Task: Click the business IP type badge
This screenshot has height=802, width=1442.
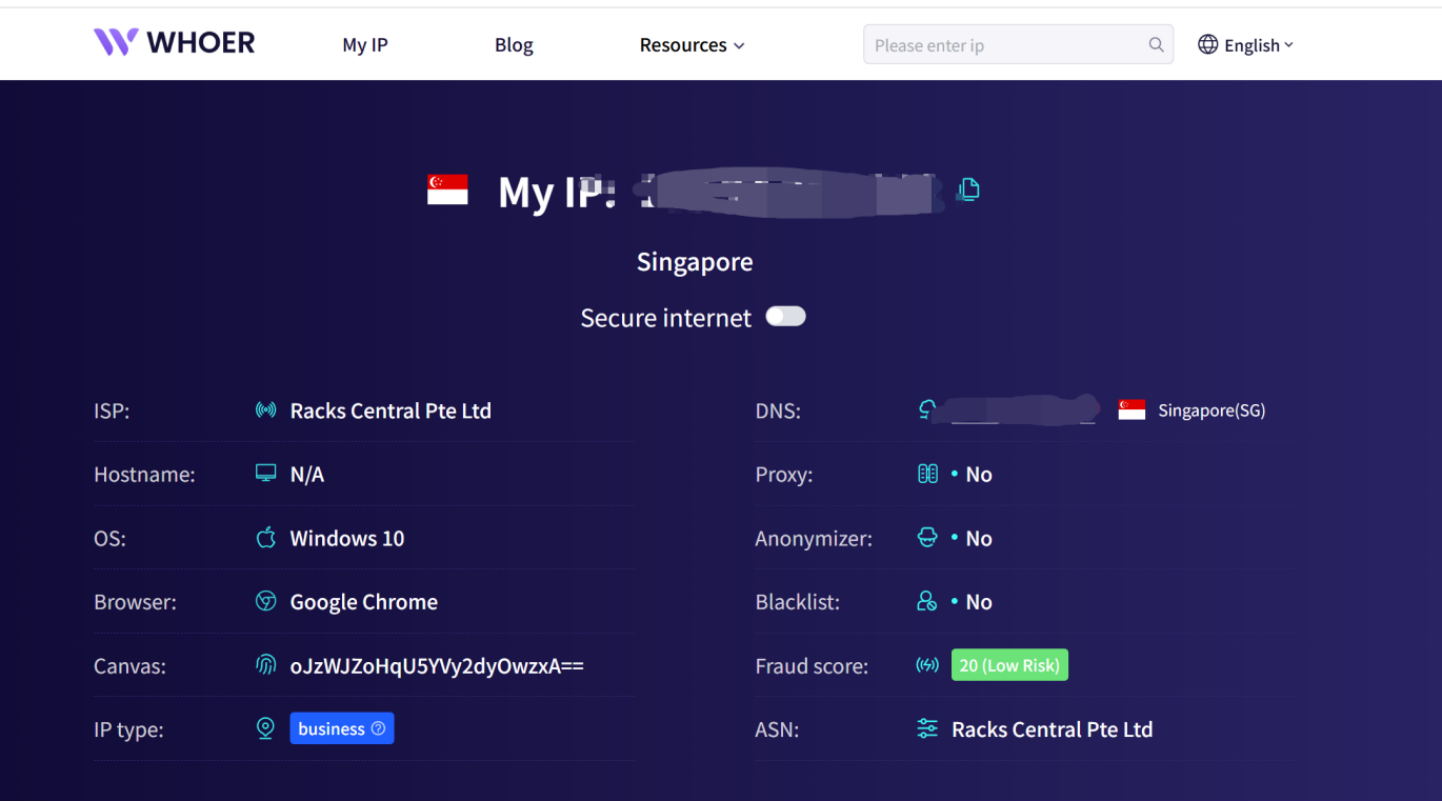Action: (x=342, y=729)
